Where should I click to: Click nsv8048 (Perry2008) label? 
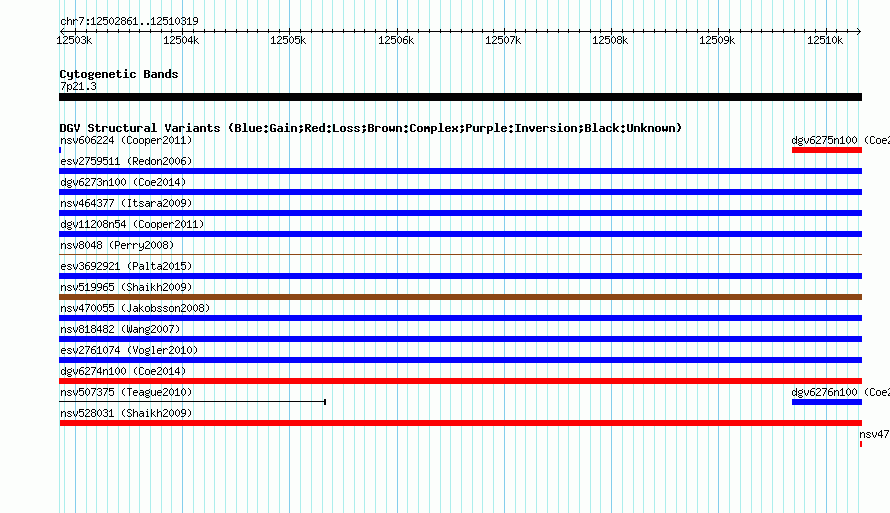[x=117, y=245]
